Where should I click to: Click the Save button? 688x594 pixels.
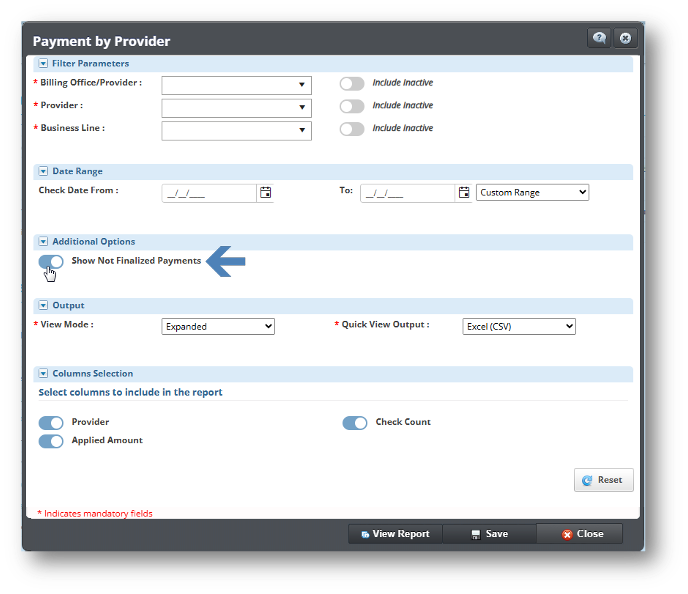pos(489,534)
